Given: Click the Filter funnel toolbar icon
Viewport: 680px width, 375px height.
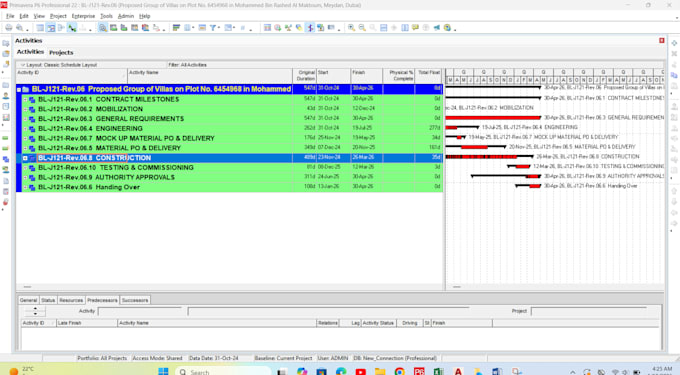Looking at the screenshot, I should 213,28.
